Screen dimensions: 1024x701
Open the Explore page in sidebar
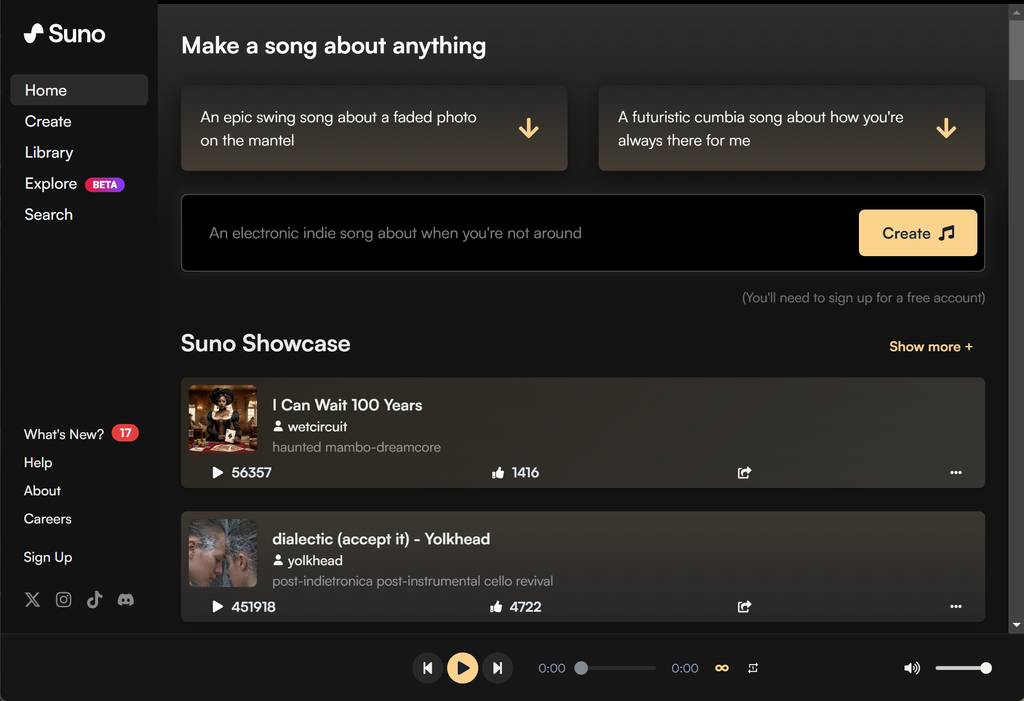pyautogui.click(x=51, y=184)
